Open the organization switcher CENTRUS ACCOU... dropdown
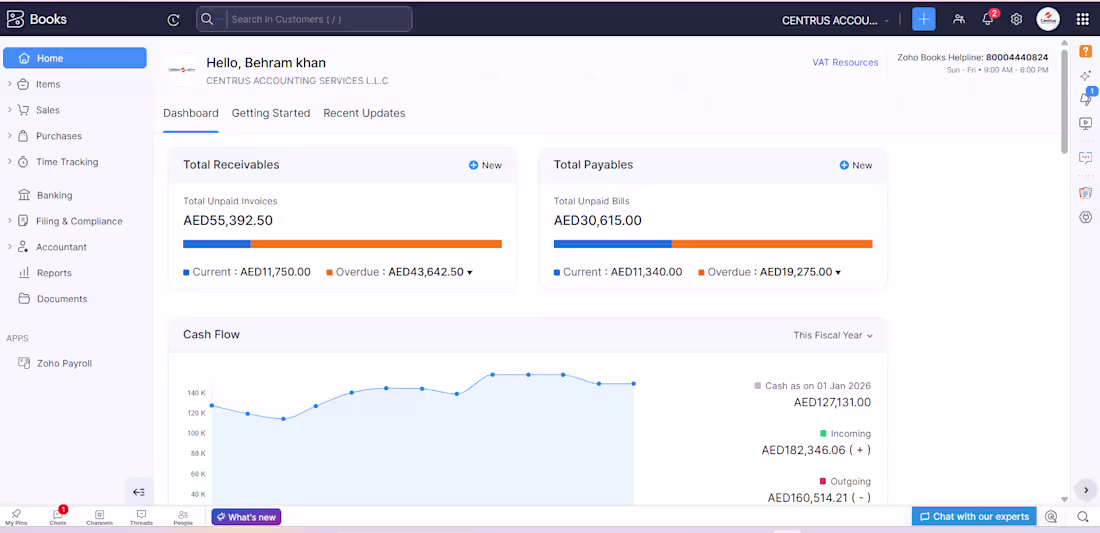1100x533 pixels. [836, 20]
